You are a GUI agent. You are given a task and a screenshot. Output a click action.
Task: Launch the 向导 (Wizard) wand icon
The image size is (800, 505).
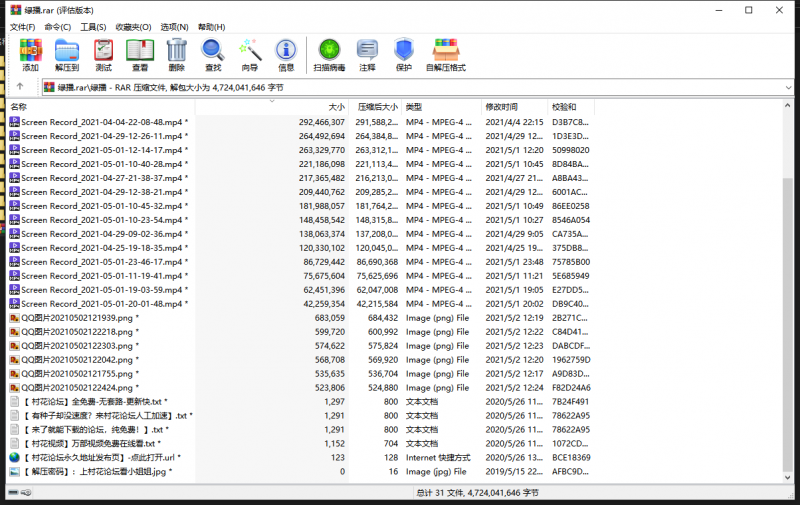coord(249,53)
